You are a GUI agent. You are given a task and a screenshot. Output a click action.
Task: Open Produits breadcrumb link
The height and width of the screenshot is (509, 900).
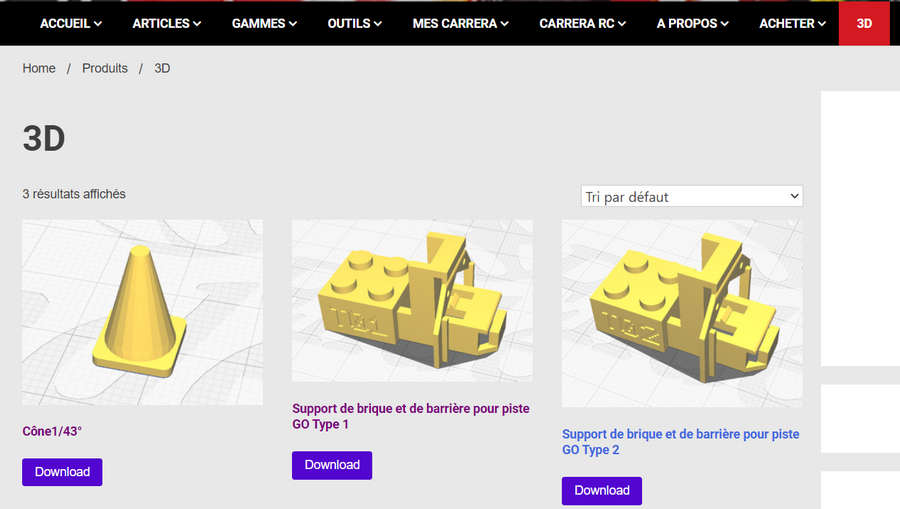[104, 68]
